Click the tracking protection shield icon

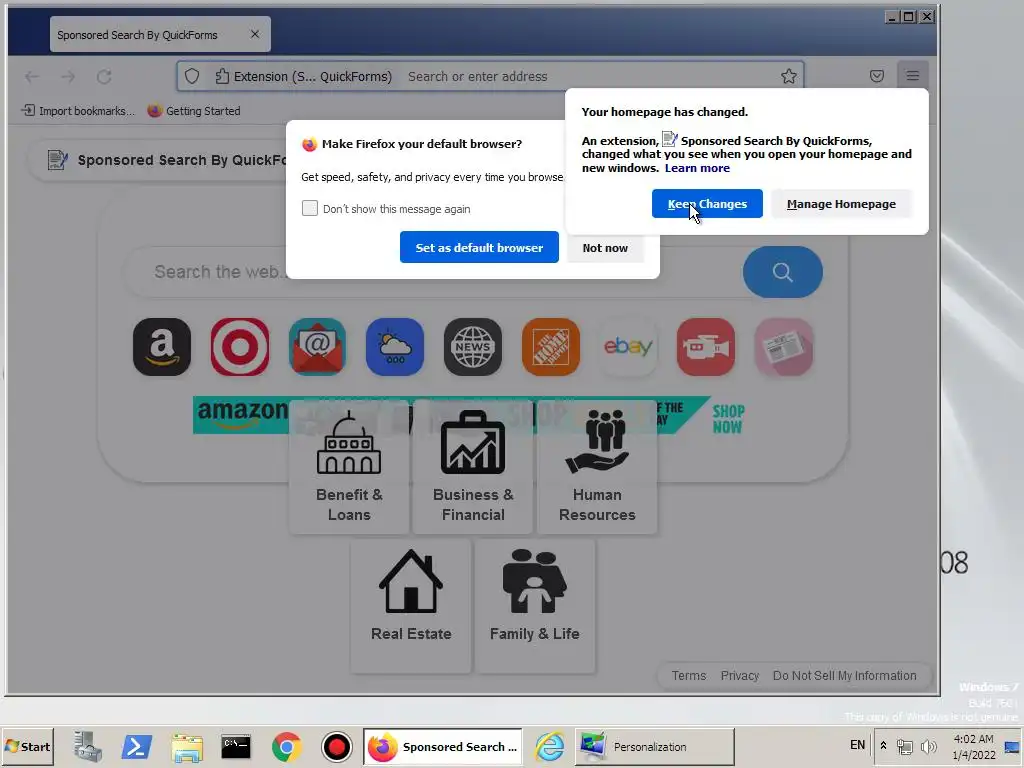[192, 76]
